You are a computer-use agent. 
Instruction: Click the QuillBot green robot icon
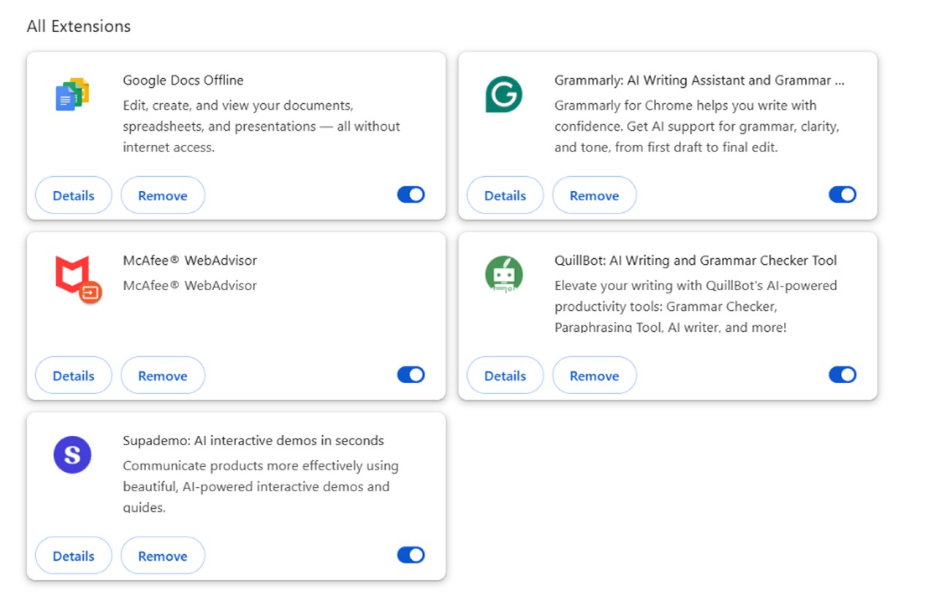(504, 274)
